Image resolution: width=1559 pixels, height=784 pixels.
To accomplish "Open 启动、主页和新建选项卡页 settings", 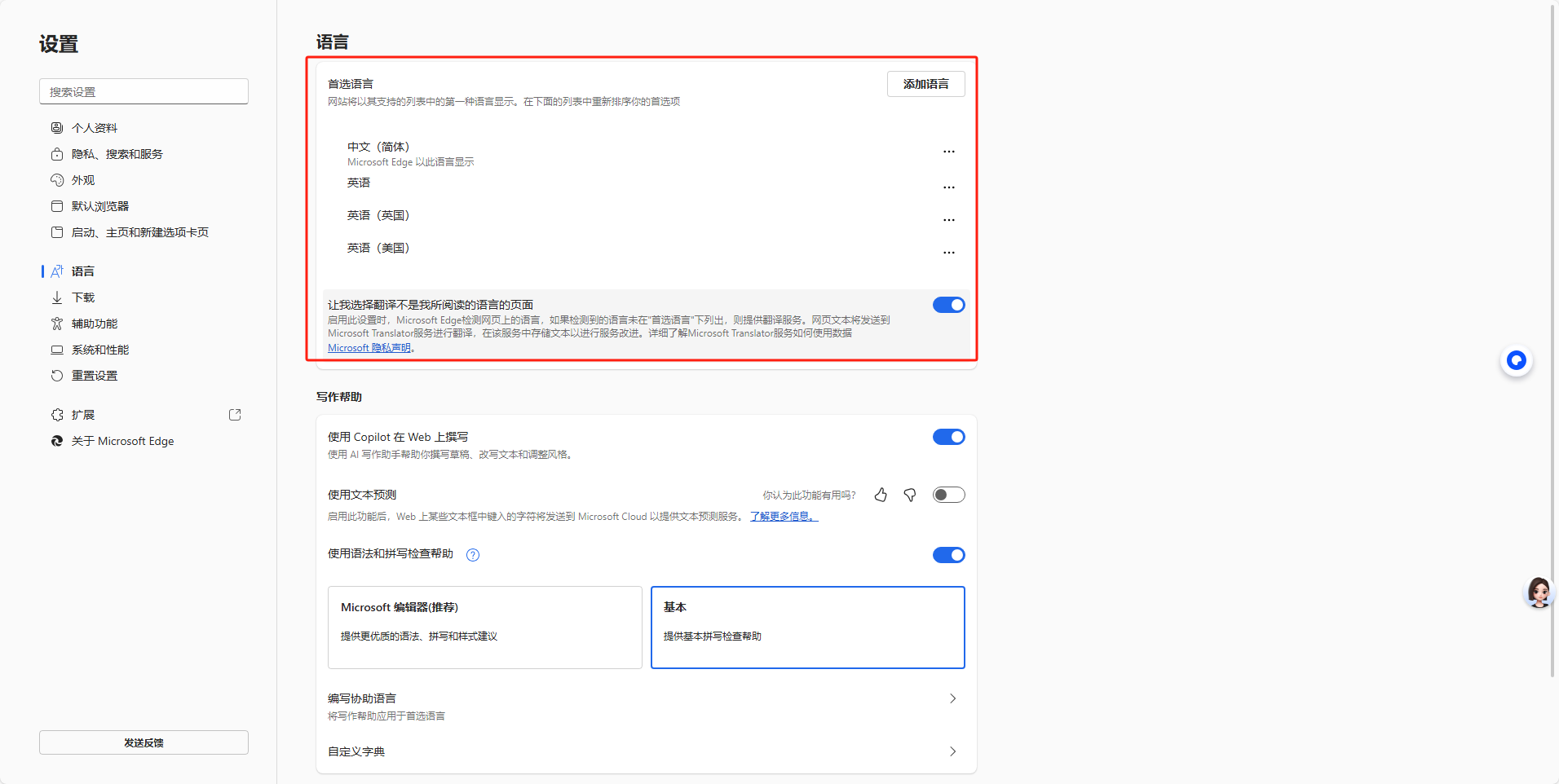I will coord(139,231).
